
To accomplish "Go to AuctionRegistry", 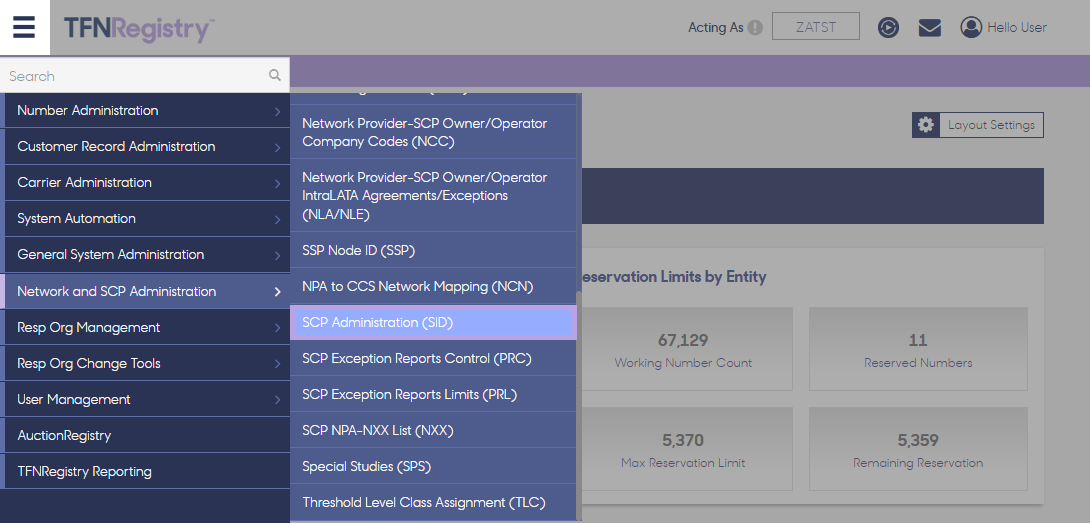I will 147,436.
